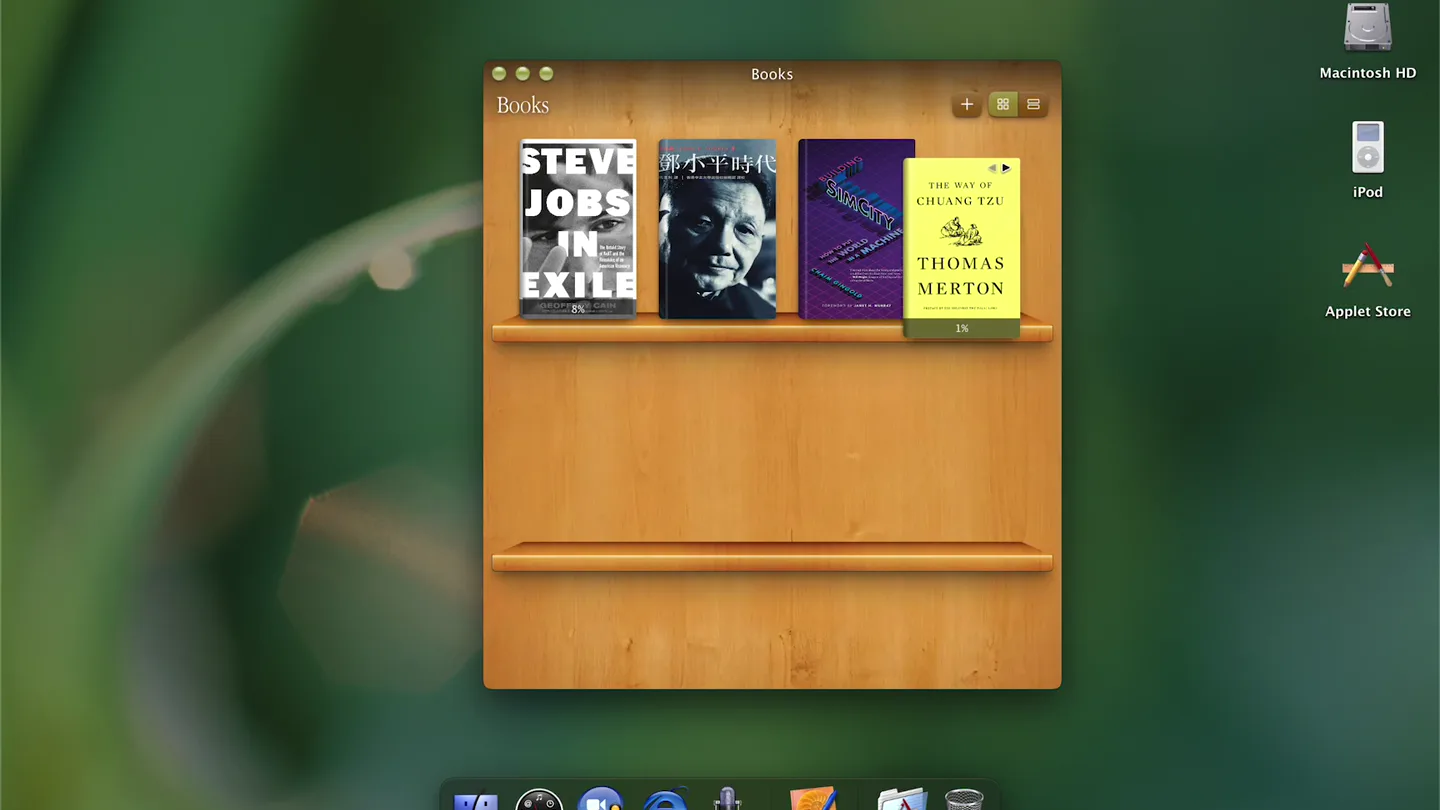Click the Books window title bar text

pyautogui.click(x=772, y=74)
